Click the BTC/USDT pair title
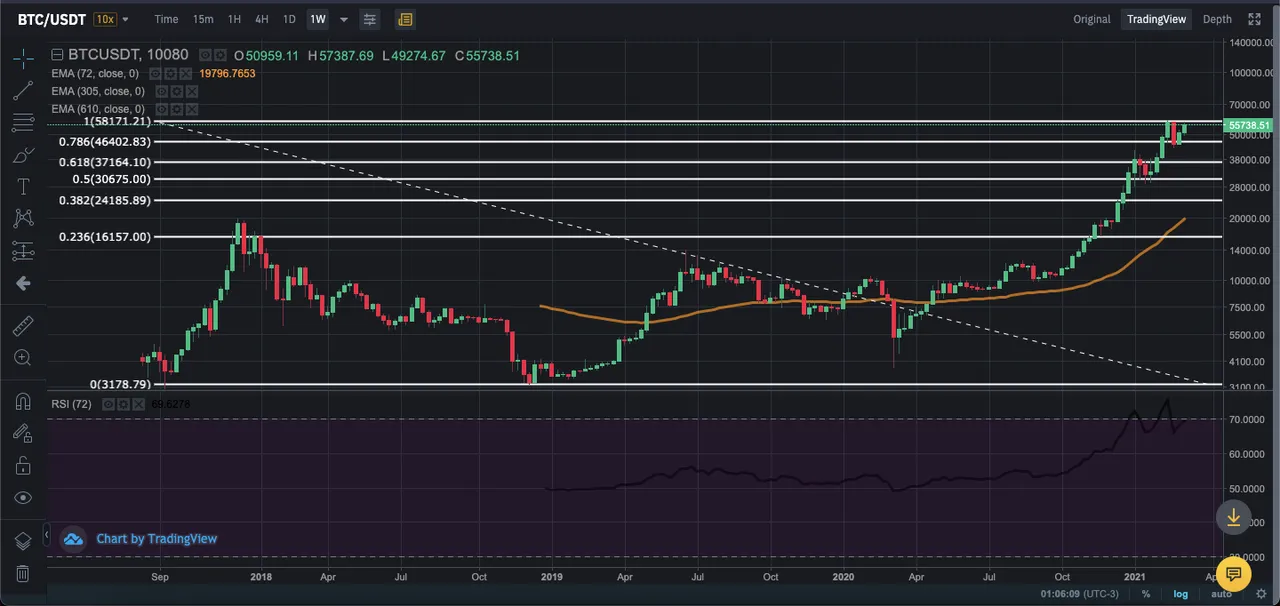The image size is (1280, 606). 52,19
